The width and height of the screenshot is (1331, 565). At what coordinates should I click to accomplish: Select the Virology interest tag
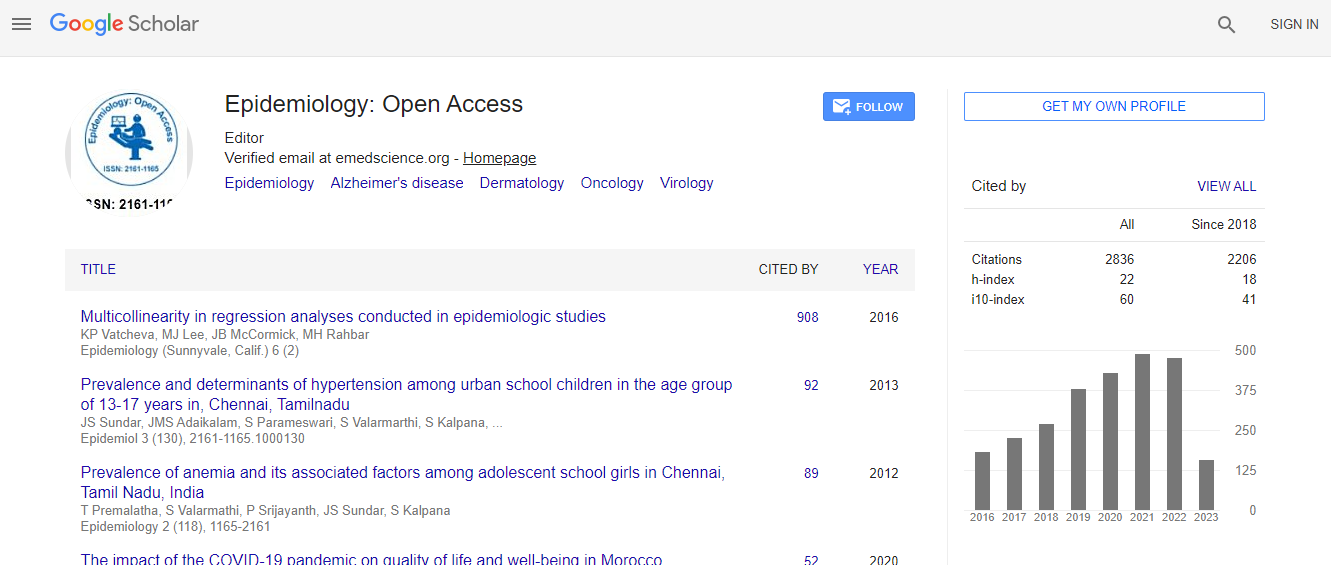coord(686,183)
